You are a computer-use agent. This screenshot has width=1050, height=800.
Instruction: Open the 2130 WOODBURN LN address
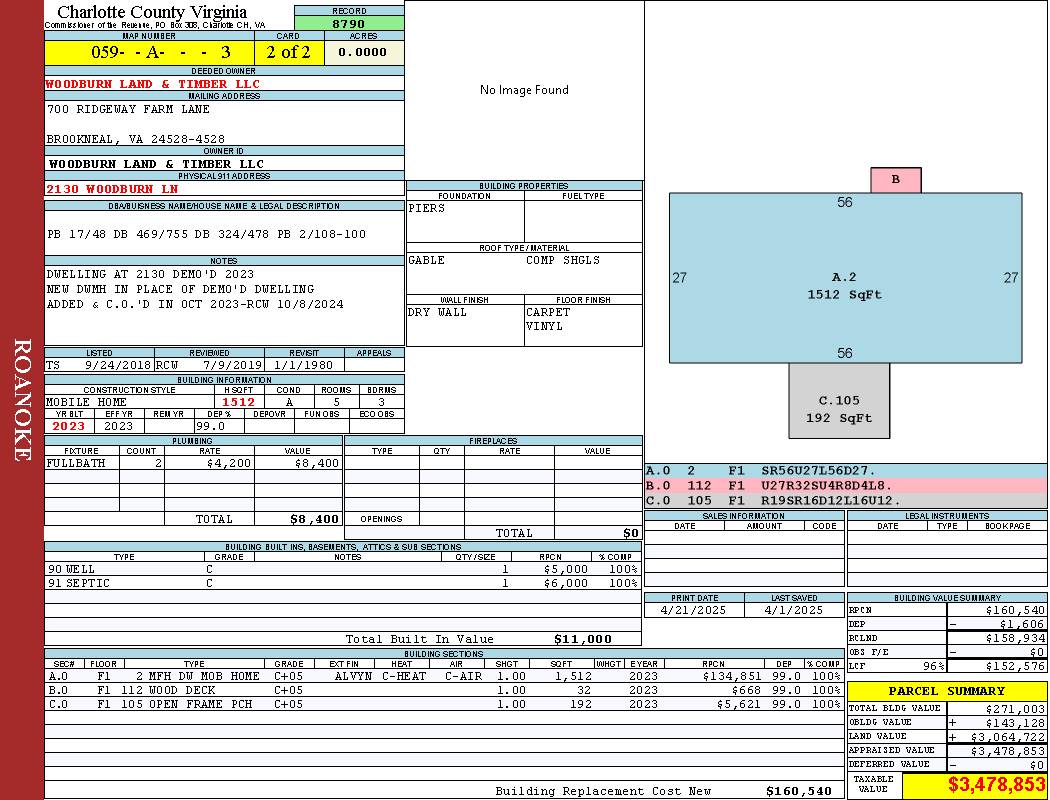pos(112,188)
